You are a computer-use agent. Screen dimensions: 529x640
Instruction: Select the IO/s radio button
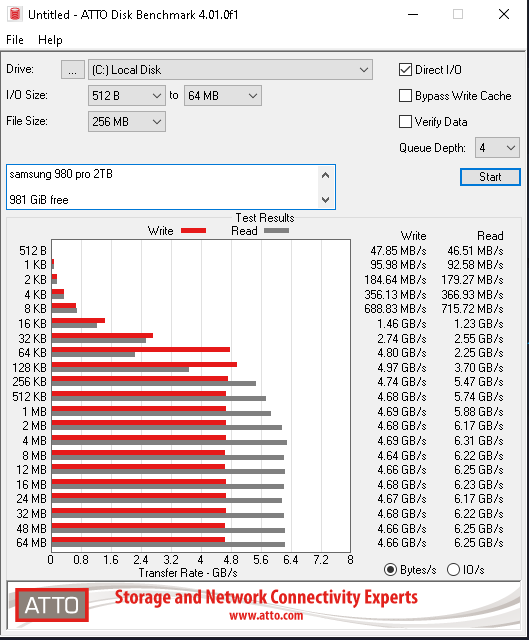click(x=453, y=569)
